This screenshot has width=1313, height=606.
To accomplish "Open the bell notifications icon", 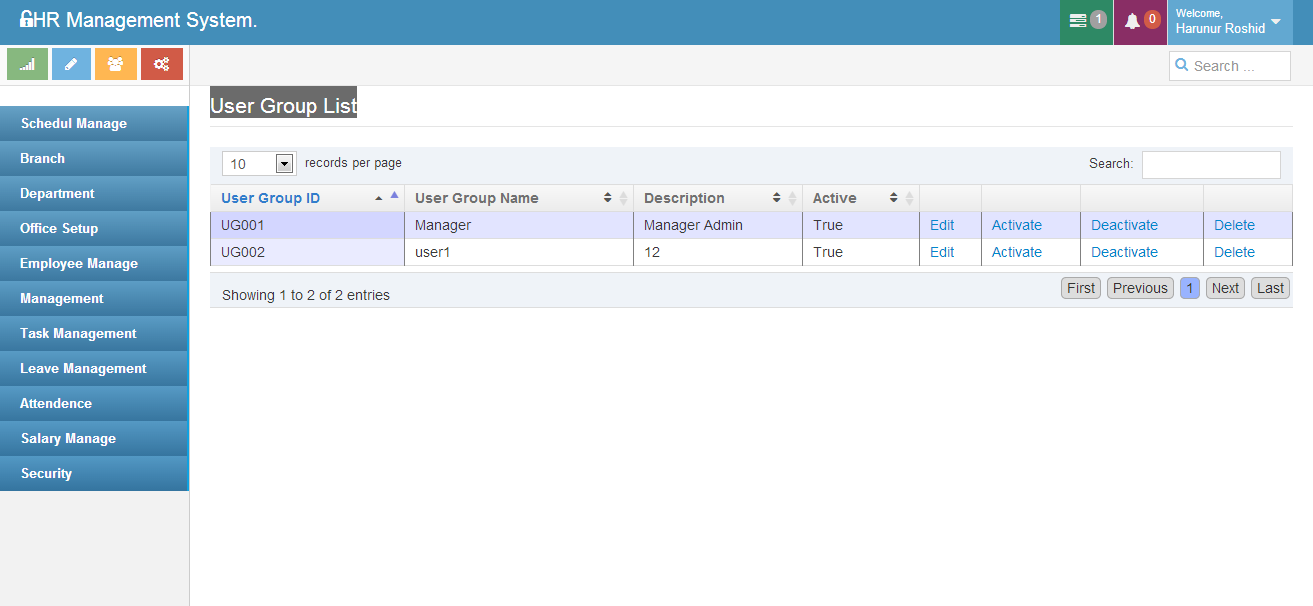I will click(1132, 21).
